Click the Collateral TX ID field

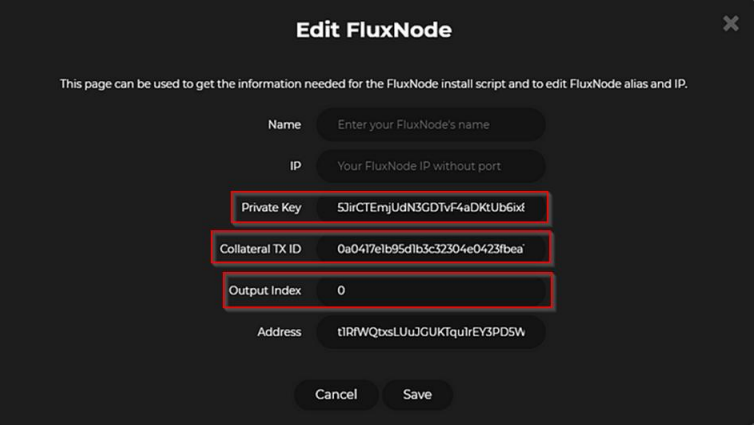[x=431, y=248]
